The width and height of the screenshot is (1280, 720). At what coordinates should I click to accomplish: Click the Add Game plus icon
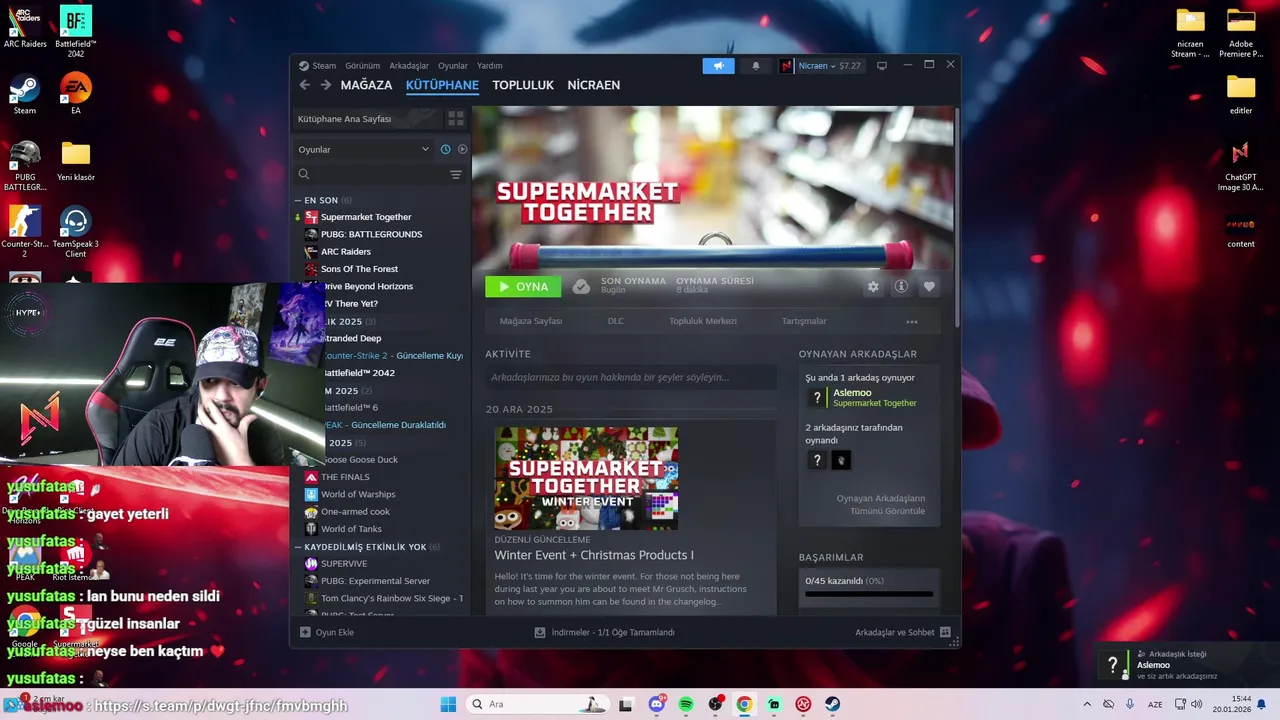click(305, 632)
